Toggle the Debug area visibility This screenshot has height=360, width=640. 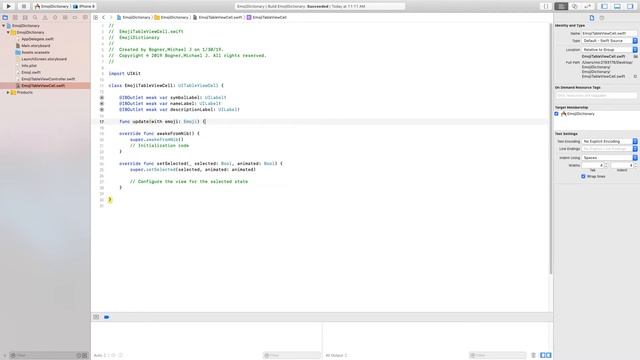tap(617, 7)
